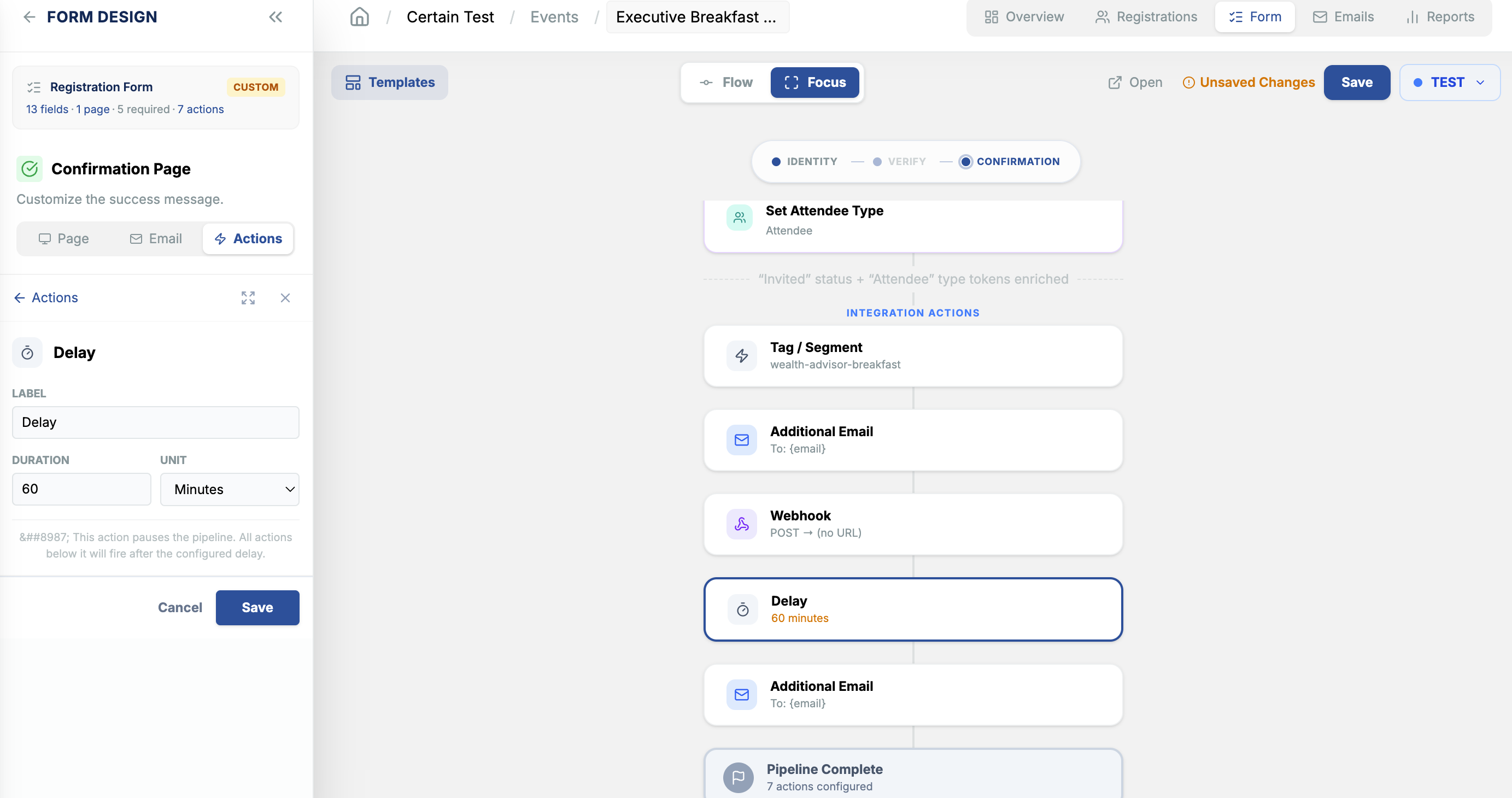Image resolution: width=1512 pixels, height=798 pixels.
Task: Click the first Additional Email envelope icon
Action: pyautogui.click(x=741, y=440)
